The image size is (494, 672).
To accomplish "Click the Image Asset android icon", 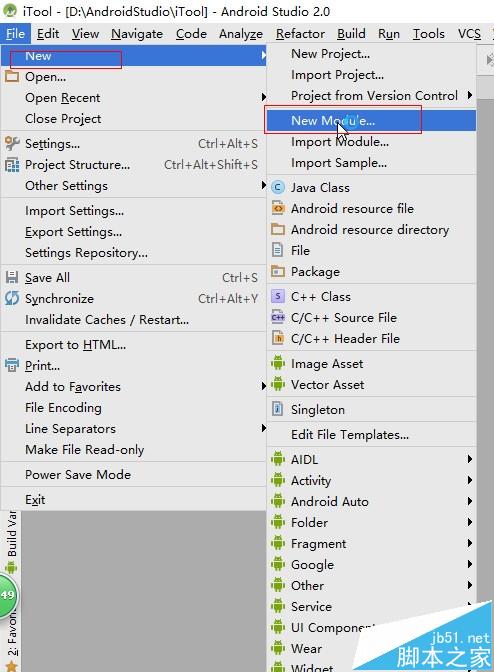I will pyautogui.click(x=278, y=363).
